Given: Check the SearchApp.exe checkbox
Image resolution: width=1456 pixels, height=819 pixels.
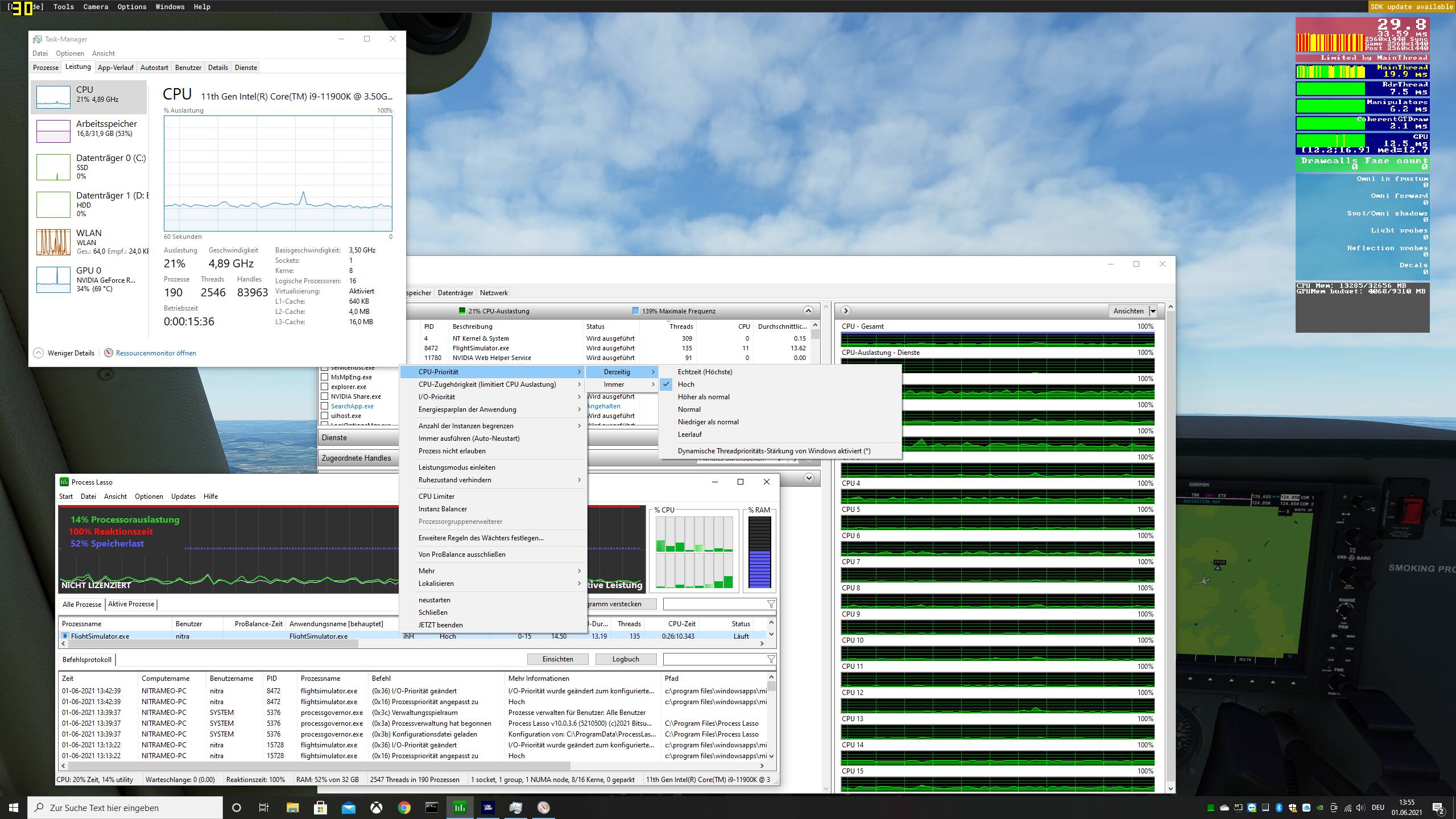Looking at the screenshot, I should click(324, 406).
